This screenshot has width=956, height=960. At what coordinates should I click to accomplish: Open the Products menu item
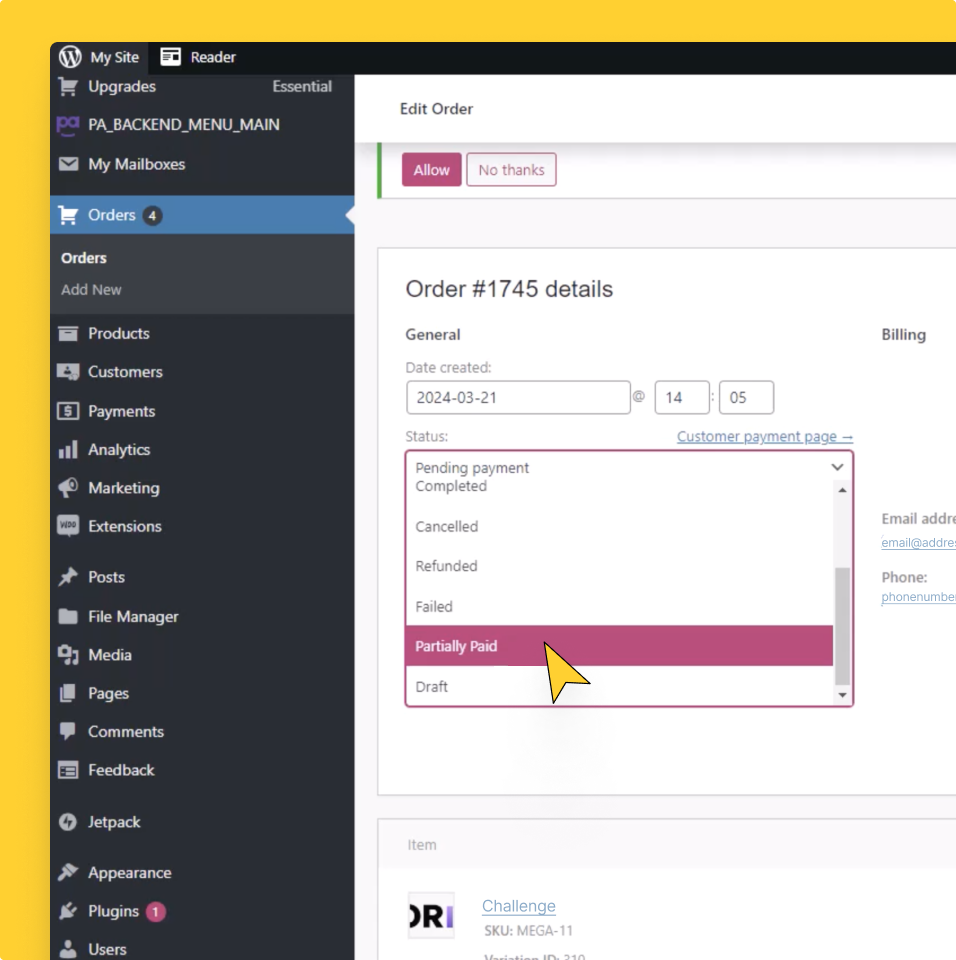click(x=118, y=333)
